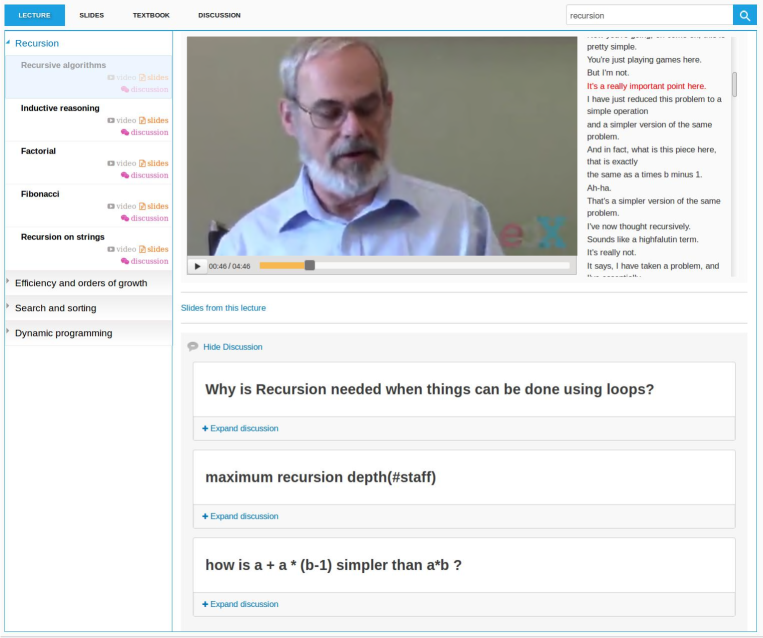
Task: Open discussion for Recursive algorithms
Action: pos(145,90)
